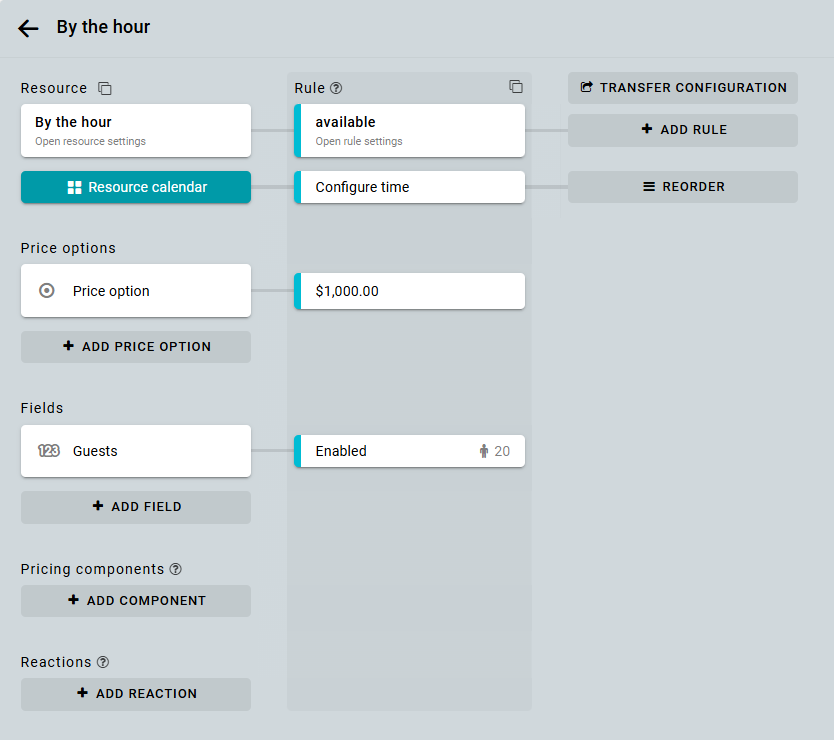The height and width of the screenshot is (740, 834).
Task: Click the Rule help question icon
Action: click(336, 88)
